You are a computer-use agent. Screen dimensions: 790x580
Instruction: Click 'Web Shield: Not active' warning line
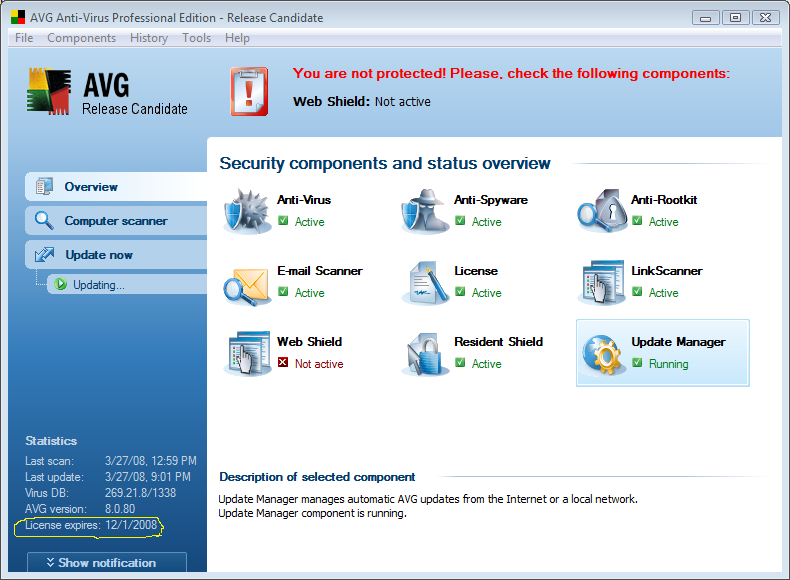pos(362,102)
